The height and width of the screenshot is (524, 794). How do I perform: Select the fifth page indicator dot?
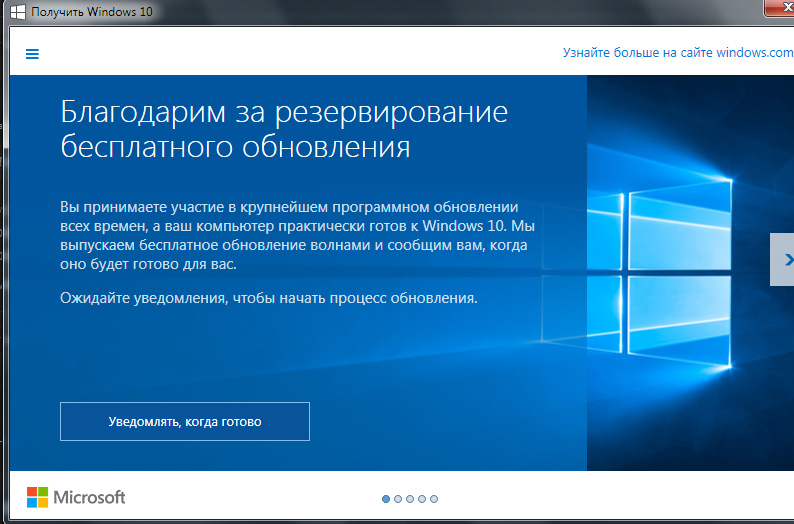coord(434,499)
